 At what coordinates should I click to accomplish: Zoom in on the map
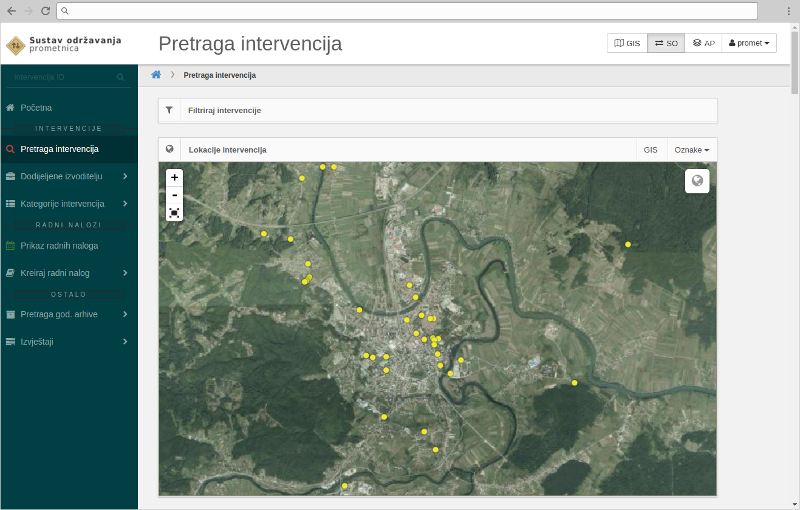(175, 177)
